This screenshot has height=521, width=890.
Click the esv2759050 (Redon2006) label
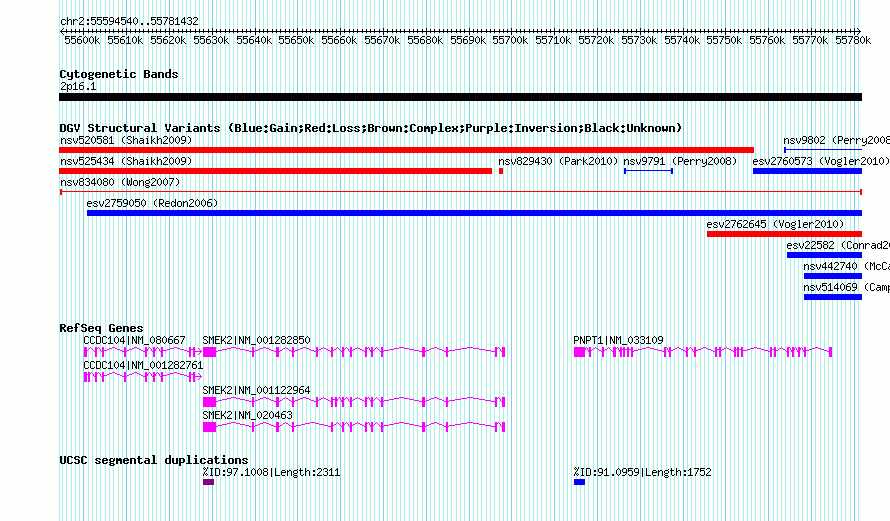coord(152,203)
